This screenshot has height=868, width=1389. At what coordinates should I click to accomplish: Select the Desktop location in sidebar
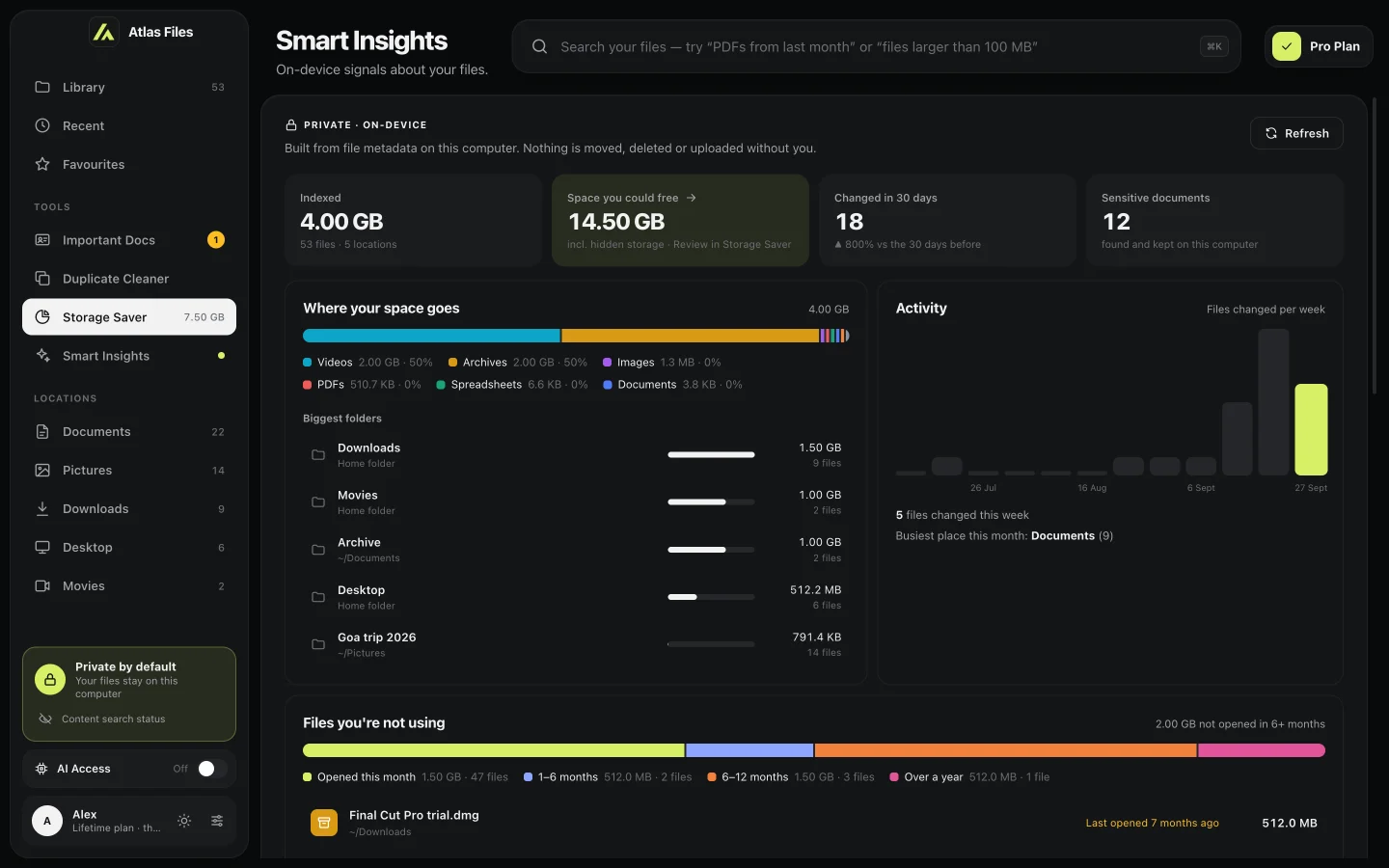click(x=129, y=548)
